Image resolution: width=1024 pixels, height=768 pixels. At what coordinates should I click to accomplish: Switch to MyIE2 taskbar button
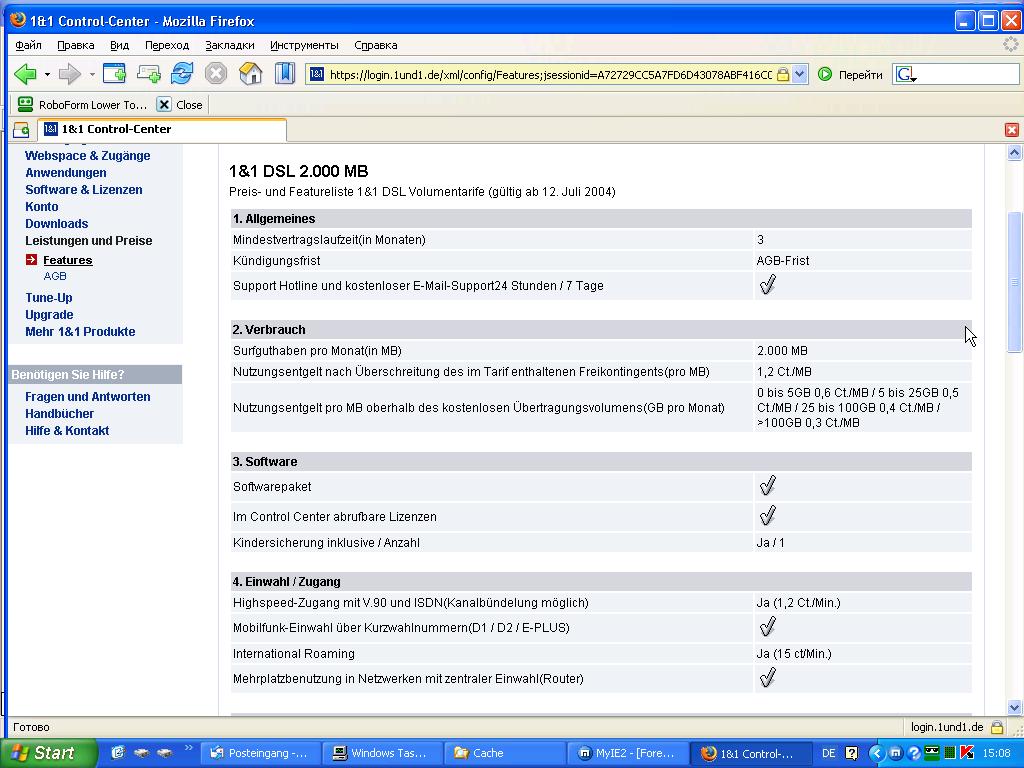(x=627, y=753)
